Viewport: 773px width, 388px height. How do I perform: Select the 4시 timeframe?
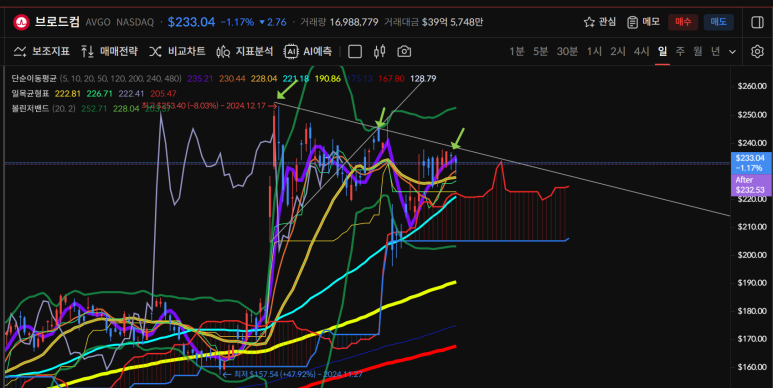tap(641, 51)
